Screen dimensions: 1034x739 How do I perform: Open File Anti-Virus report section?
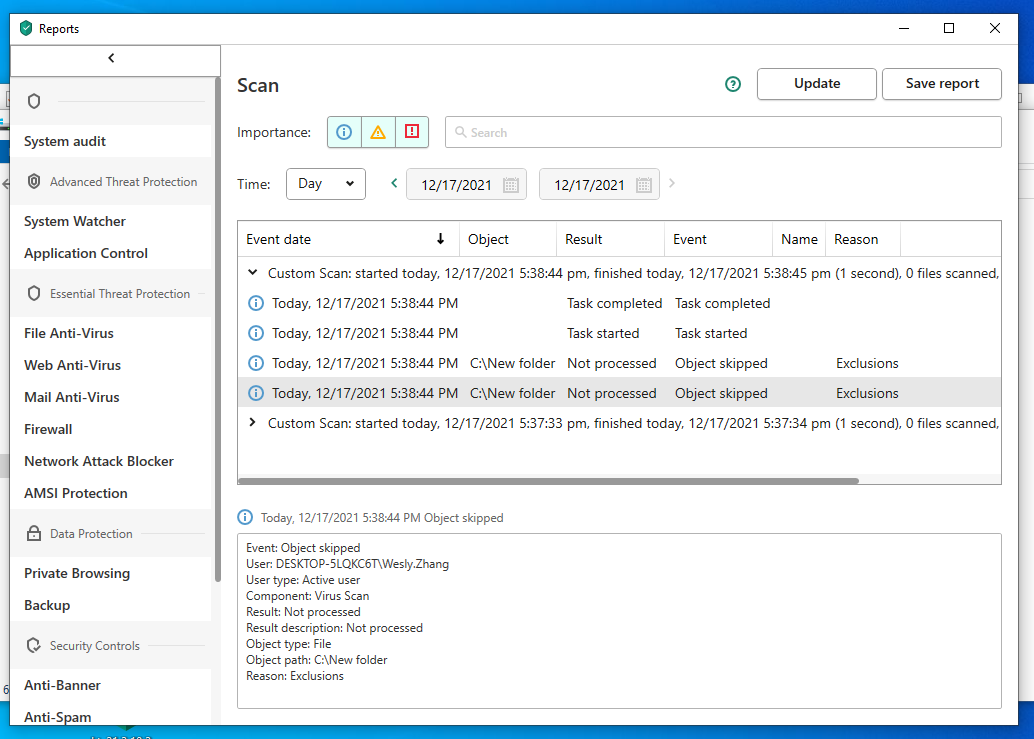coord(69,333)
